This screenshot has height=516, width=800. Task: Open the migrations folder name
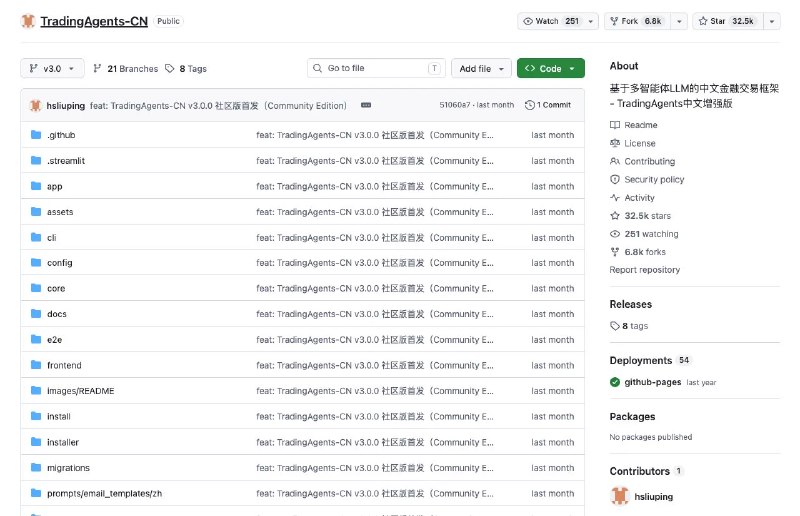tap(68, 468)
